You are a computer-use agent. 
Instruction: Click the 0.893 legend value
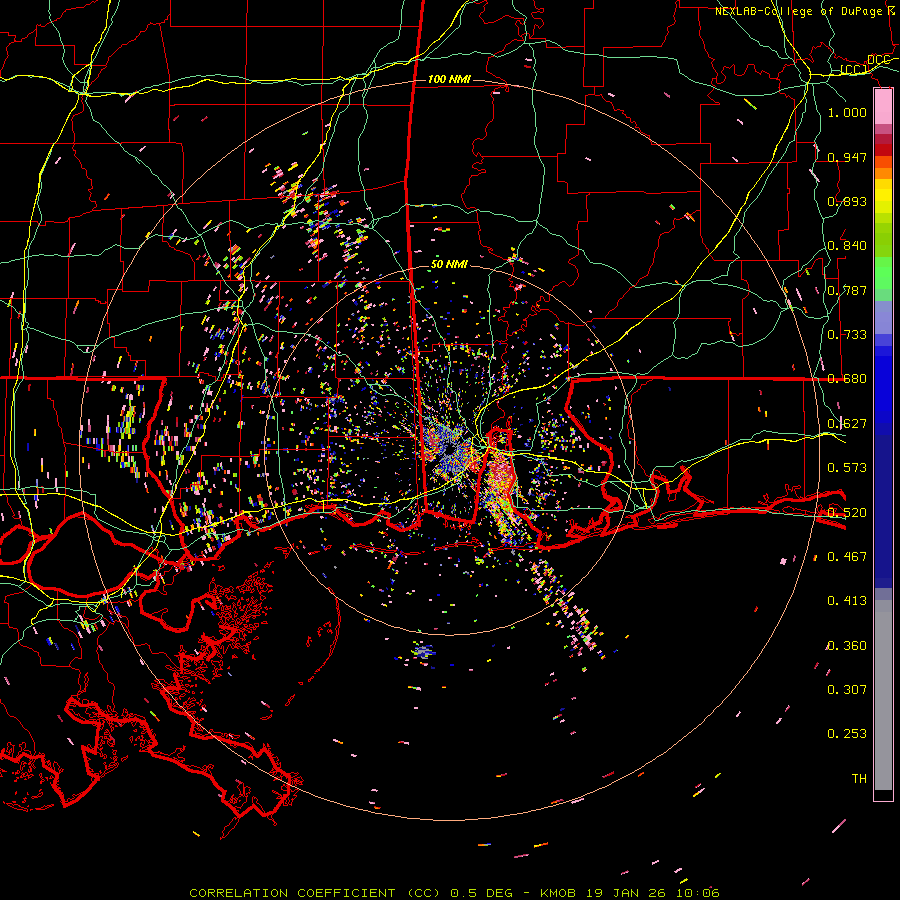(847, 201)
